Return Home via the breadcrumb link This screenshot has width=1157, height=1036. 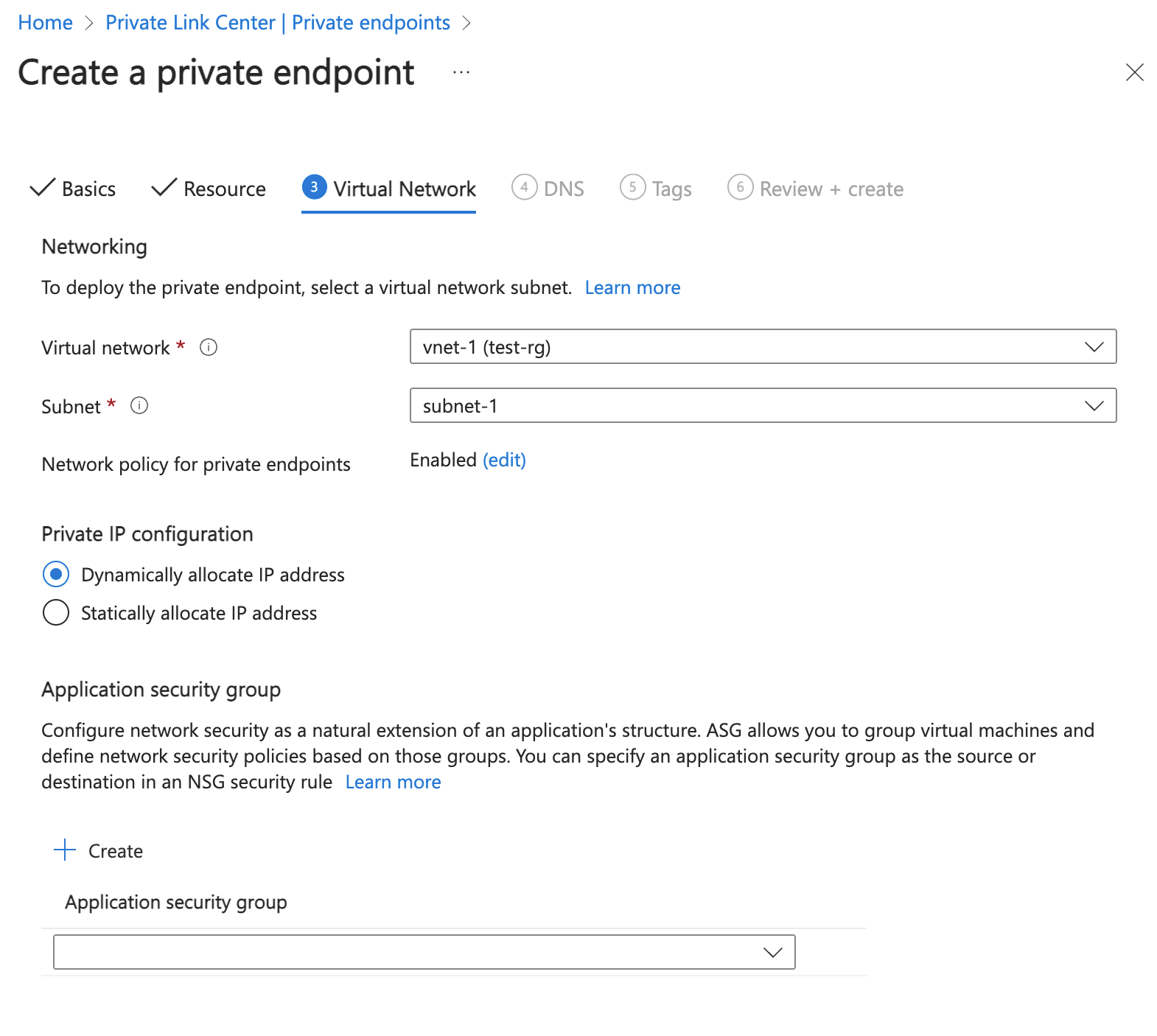point(45,22)
